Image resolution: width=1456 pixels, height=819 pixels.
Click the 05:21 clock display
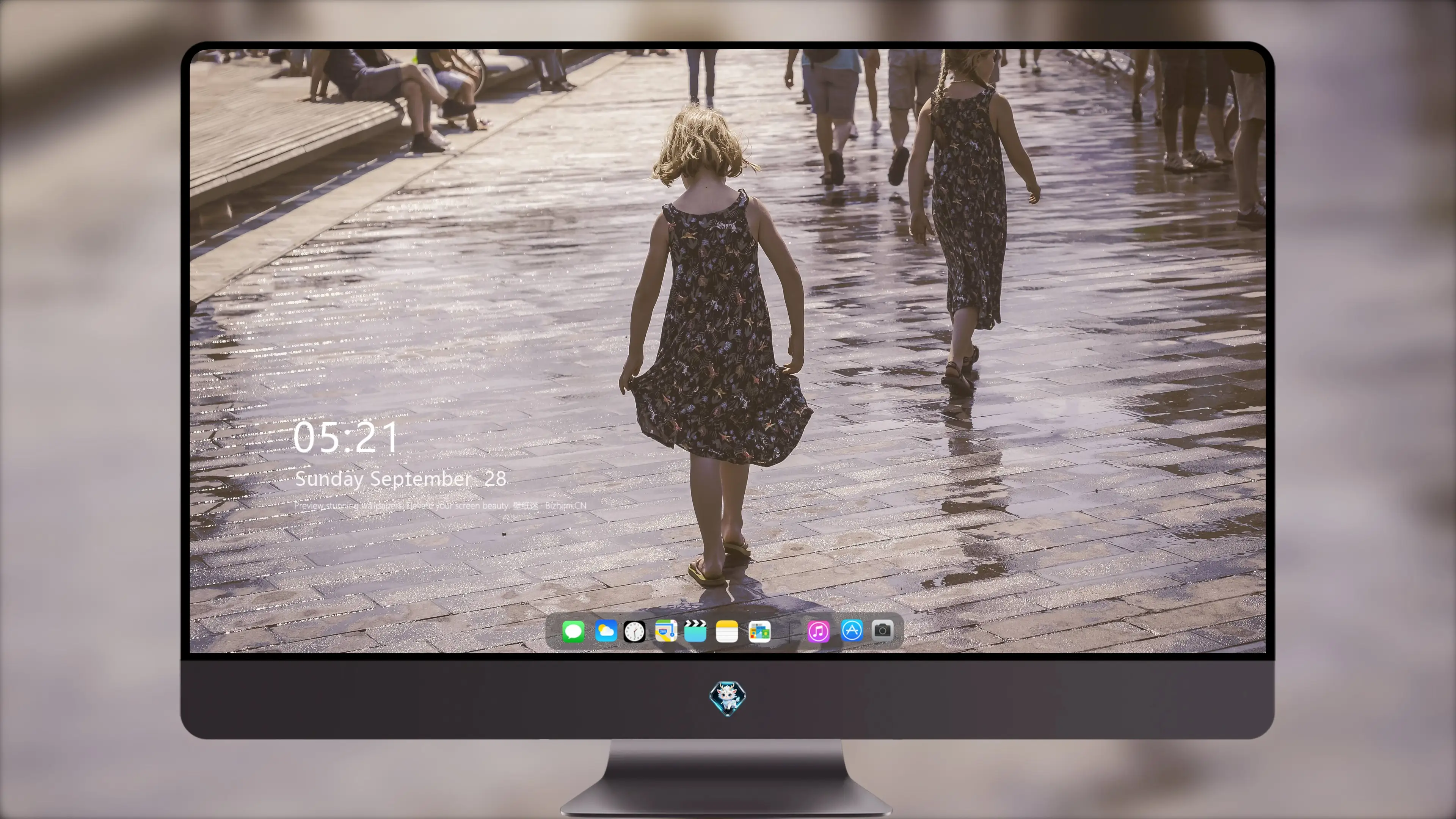pyautogui.click(x=345, y=438)
